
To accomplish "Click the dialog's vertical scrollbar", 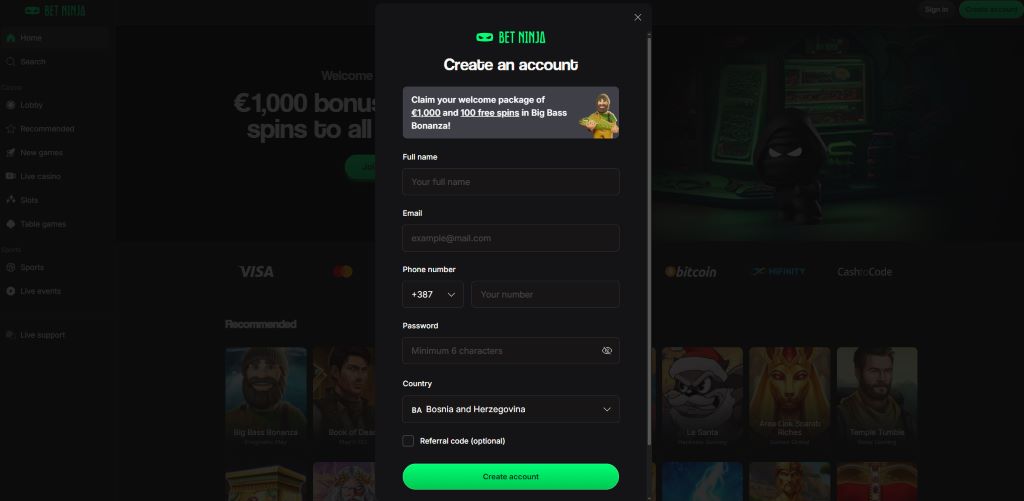I will coord(649,240).
